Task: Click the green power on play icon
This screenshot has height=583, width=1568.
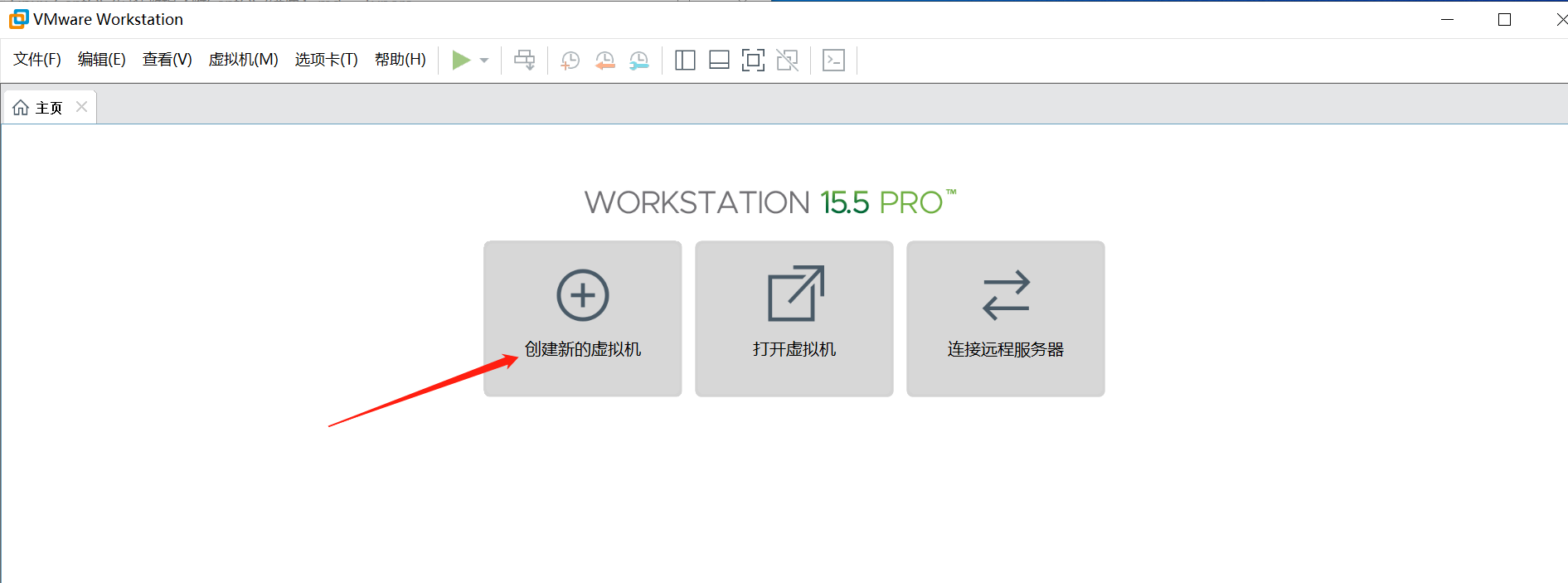Action: click(x=461, y=60)
